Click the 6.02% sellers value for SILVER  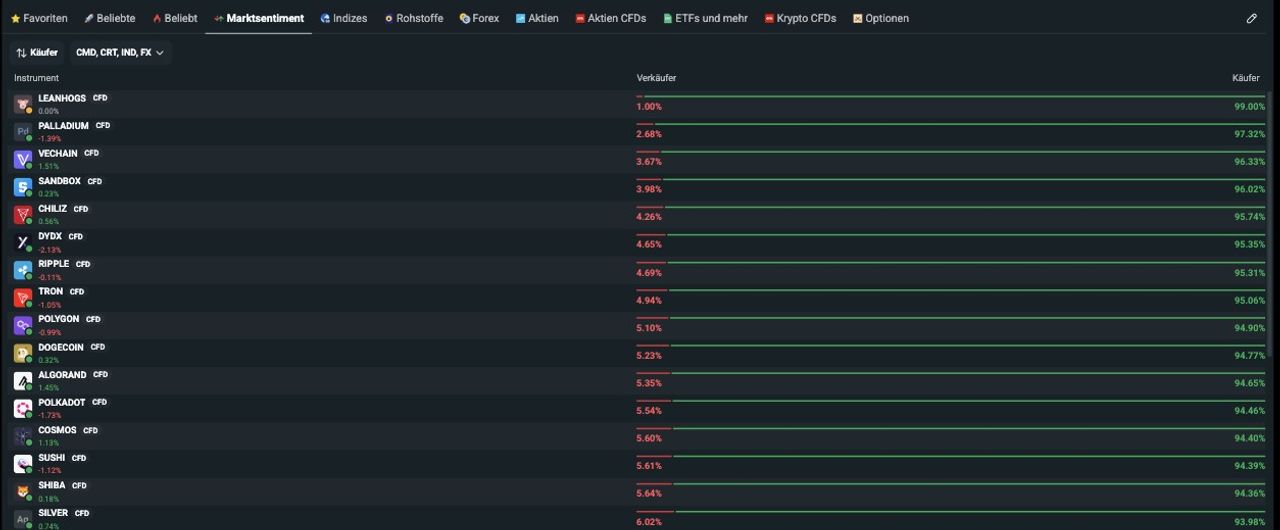(x=649, y=521)
